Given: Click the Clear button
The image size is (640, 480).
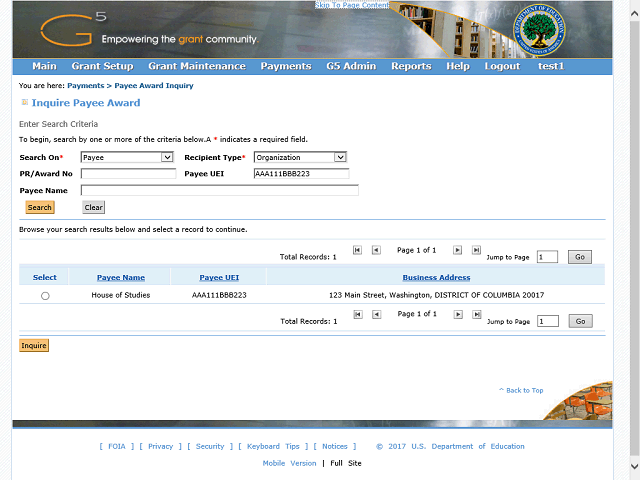Looking at the screenshot, I should click(x=93, y=207).
